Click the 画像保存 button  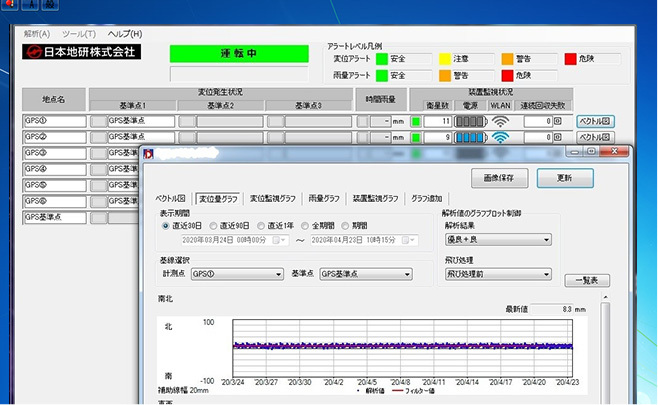click(499, 178)
